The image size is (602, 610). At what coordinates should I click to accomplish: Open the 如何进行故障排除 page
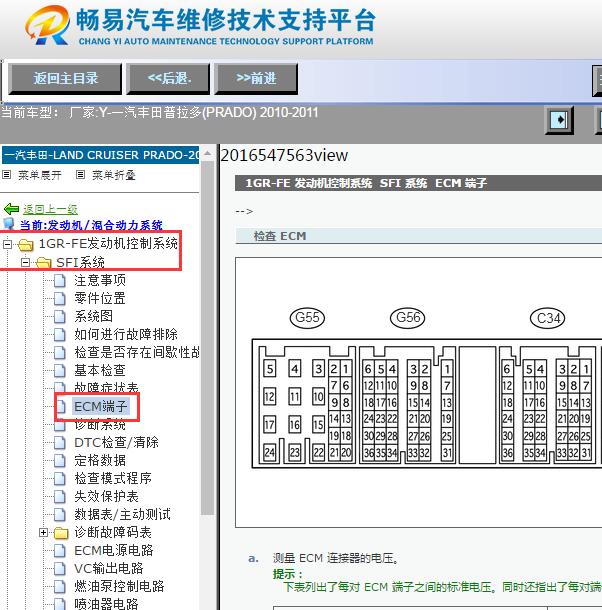(126, 334)
